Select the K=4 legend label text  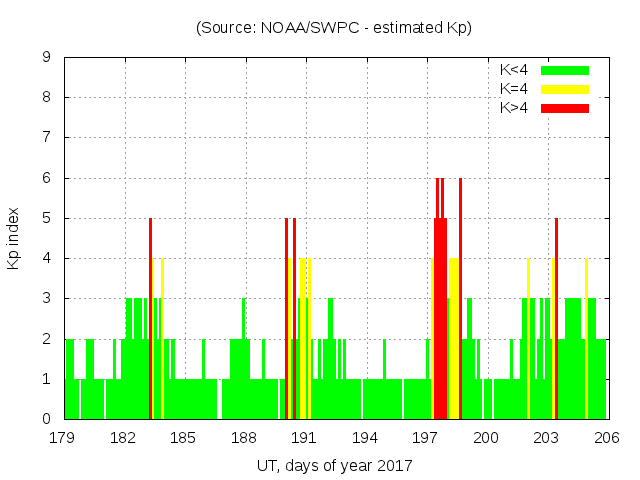pos(514,89)
